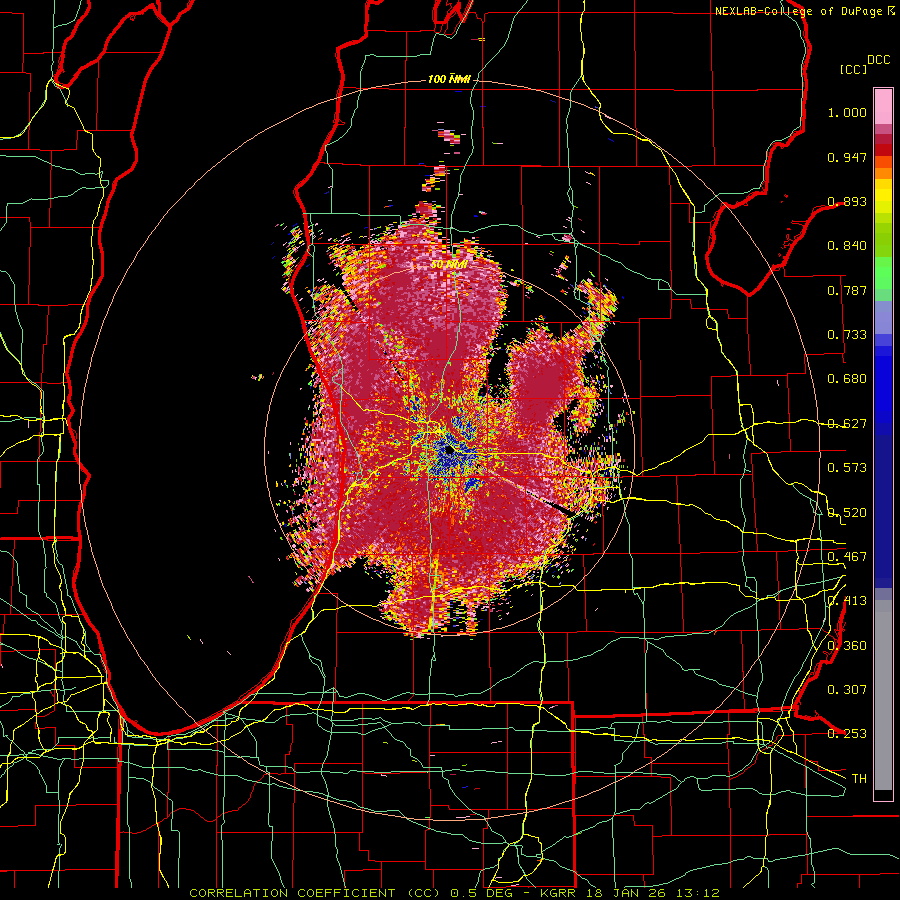Viewport: 900px width, 900px height.
Task: Click the KGRR station identifier
Action: pyautogui.click(x=559, y=893)
